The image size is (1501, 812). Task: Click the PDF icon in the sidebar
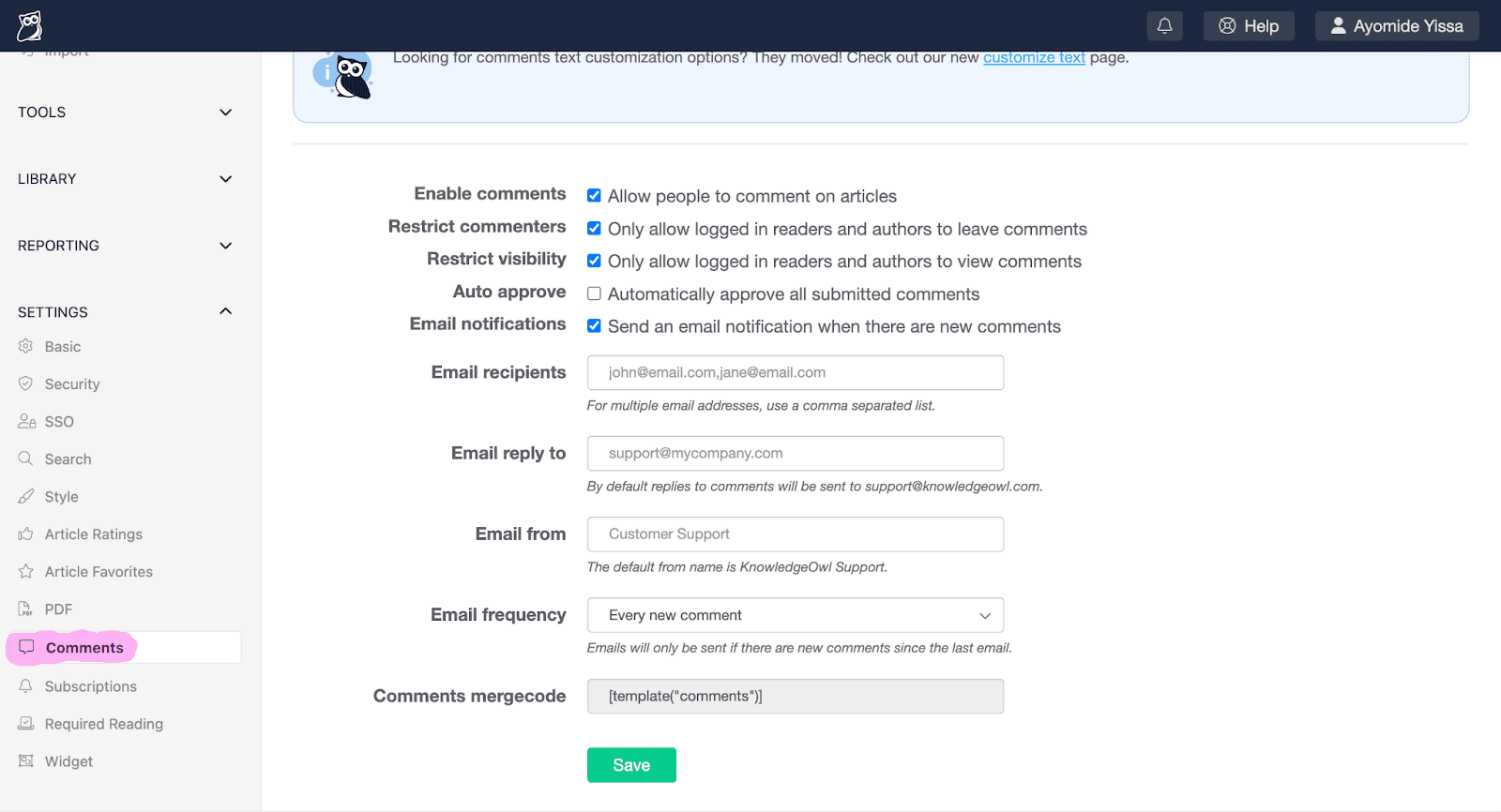(25, 609)
